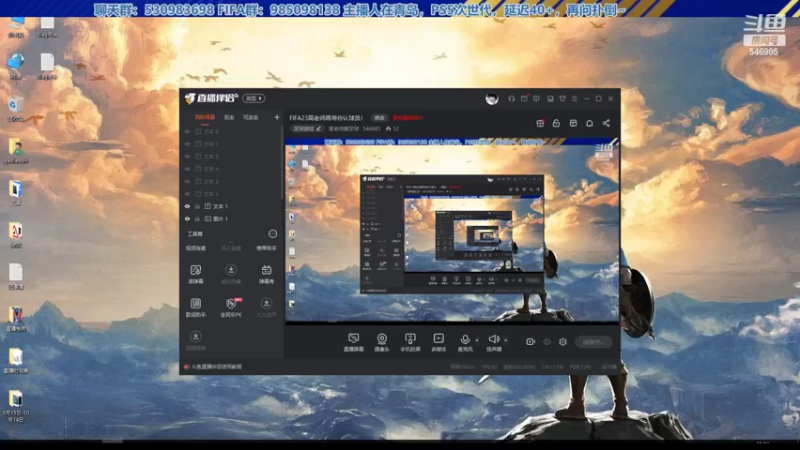800x450 pixels.
Task: Add phone screen mirroring source
Action: click(410, 342)
